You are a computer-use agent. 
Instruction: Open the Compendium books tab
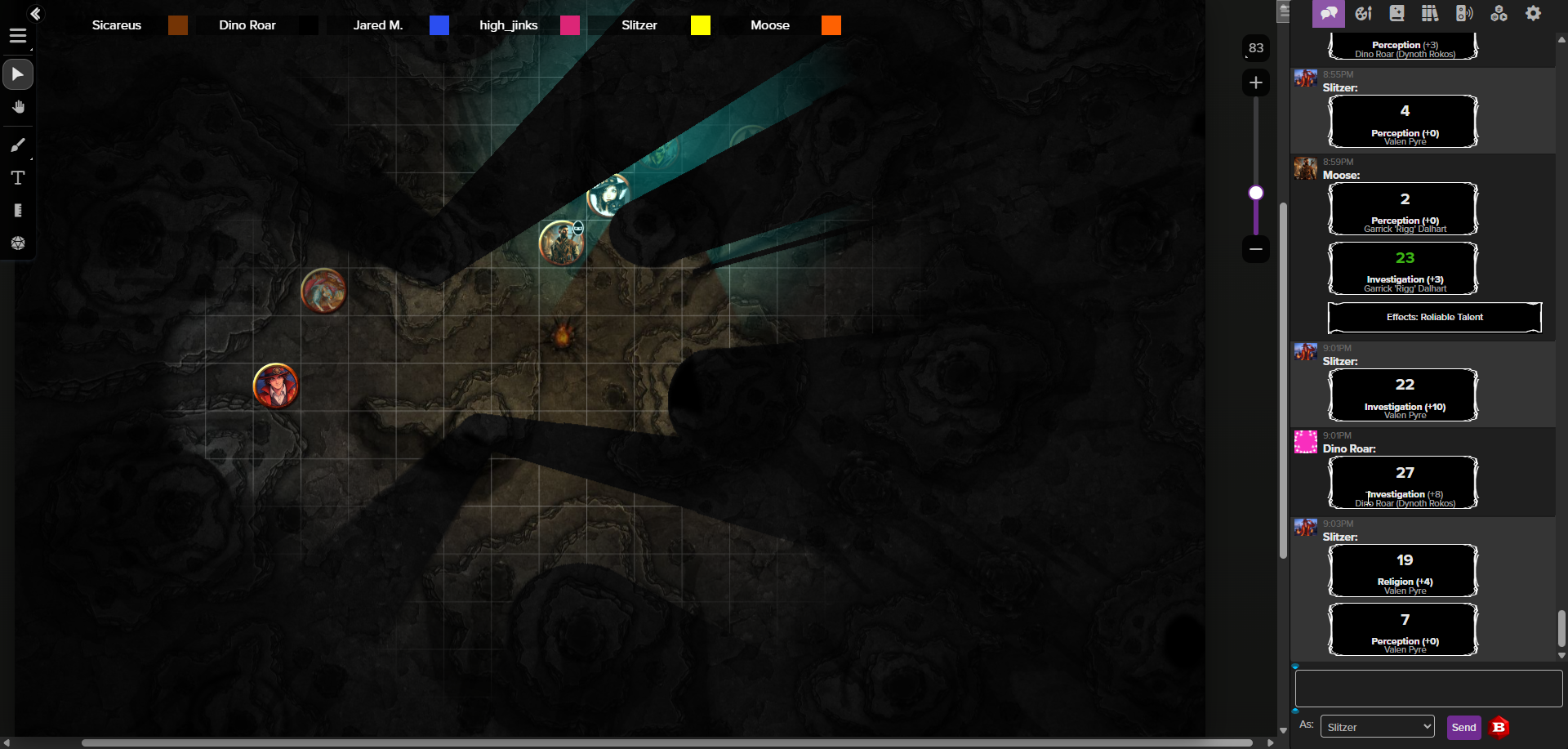point(1430,13)
